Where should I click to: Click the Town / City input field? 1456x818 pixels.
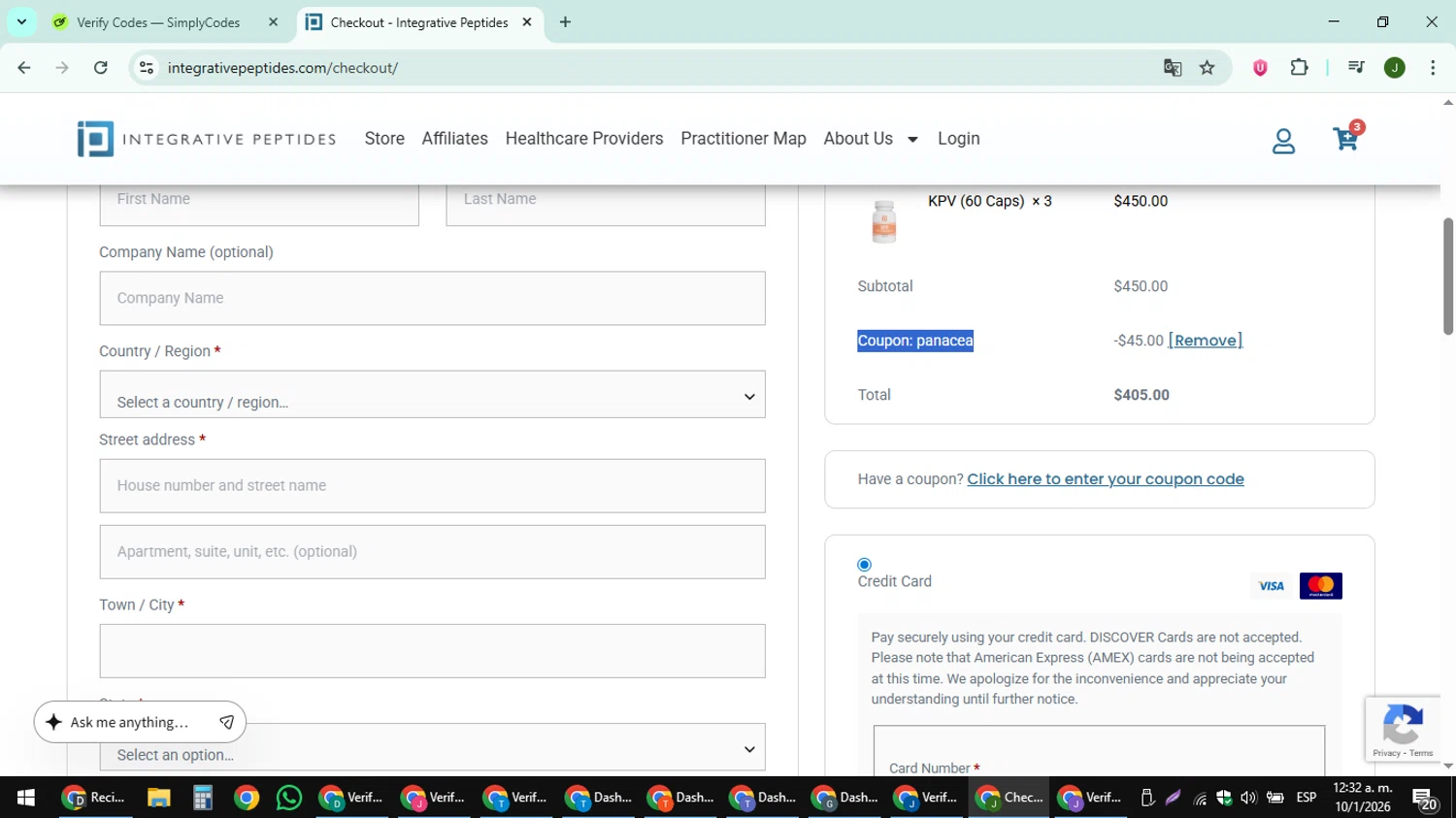tap(432, 651)
